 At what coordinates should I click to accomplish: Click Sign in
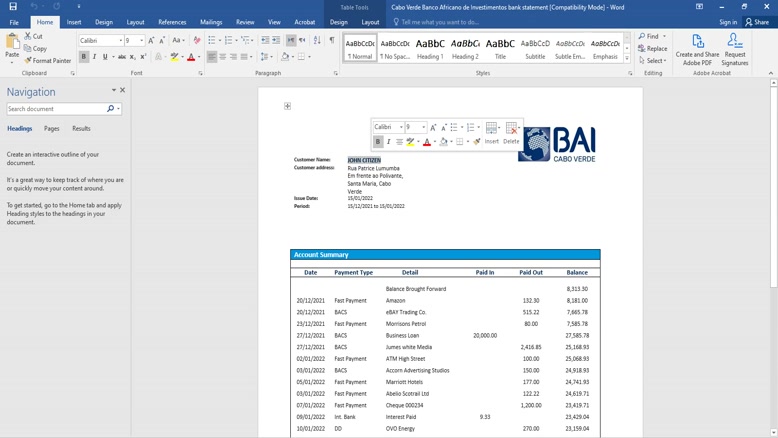tap(728, 22)
